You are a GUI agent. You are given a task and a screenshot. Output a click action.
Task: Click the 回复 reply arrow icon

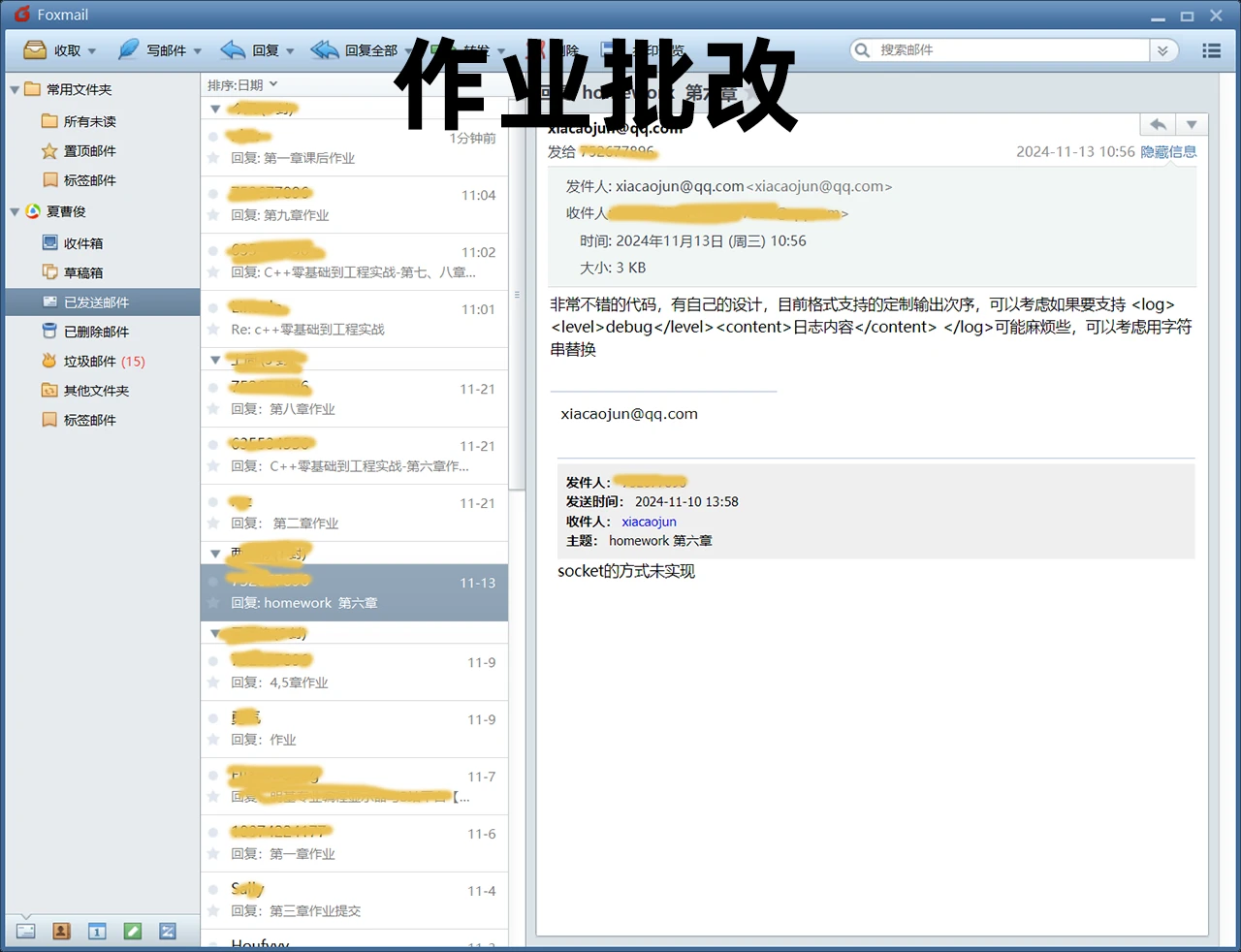(x=233, y=49)
